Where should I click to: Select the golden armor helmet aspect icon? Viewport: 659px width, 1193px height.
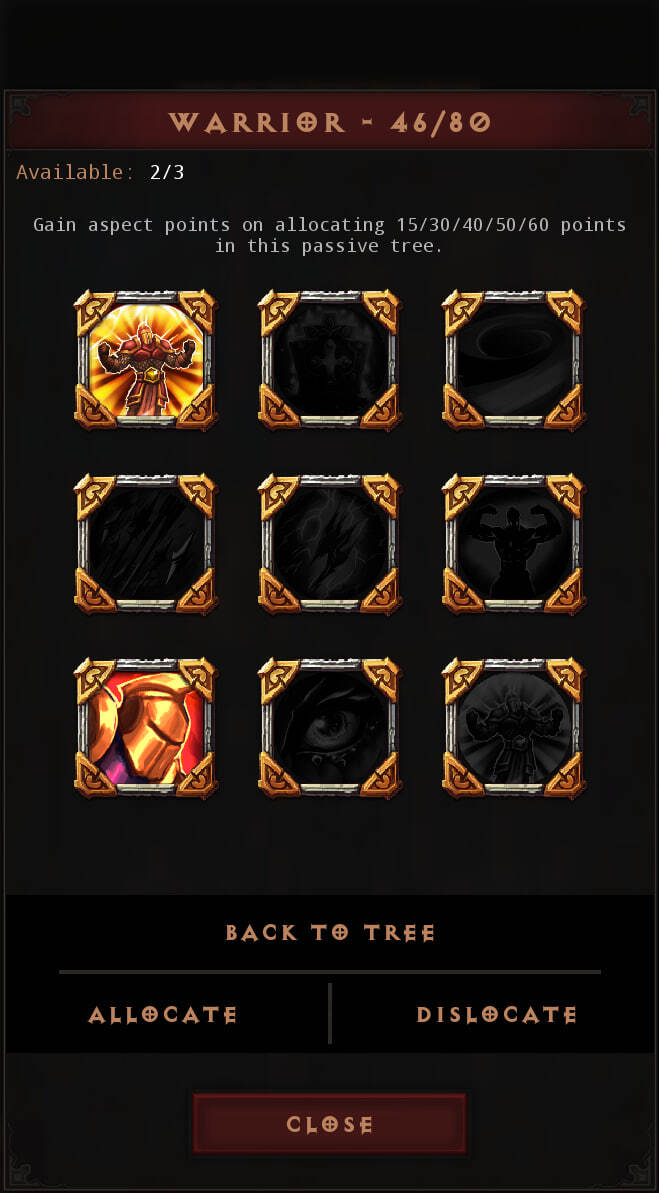[x=145, y=728]
